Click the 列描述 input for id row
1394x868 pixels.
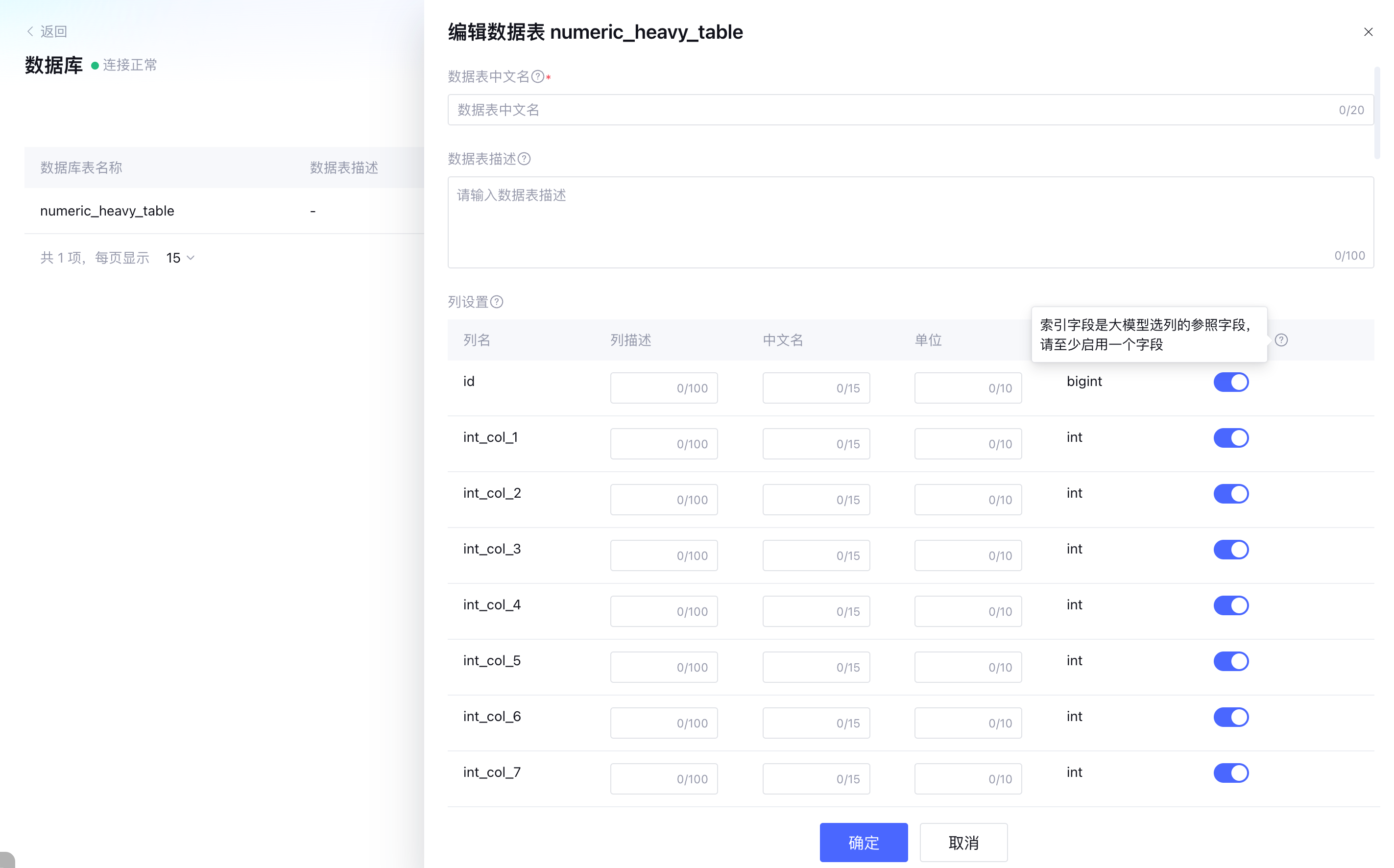coord(663,388)
